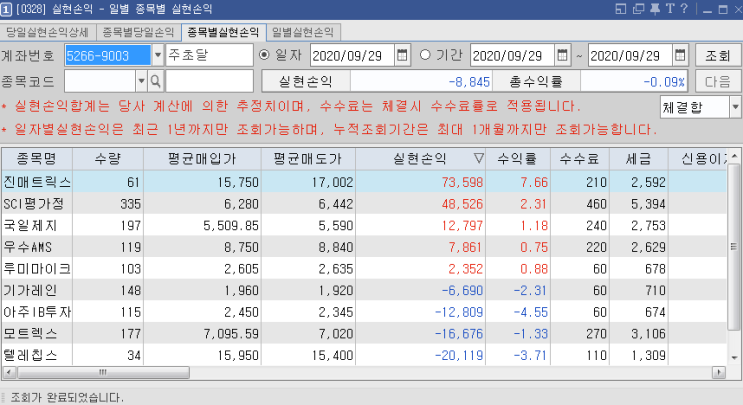Image resolution: width=743 pixels, height=405 pixels.
Task: Sort by 세금 column header
Action: click(x=639, y=158)
